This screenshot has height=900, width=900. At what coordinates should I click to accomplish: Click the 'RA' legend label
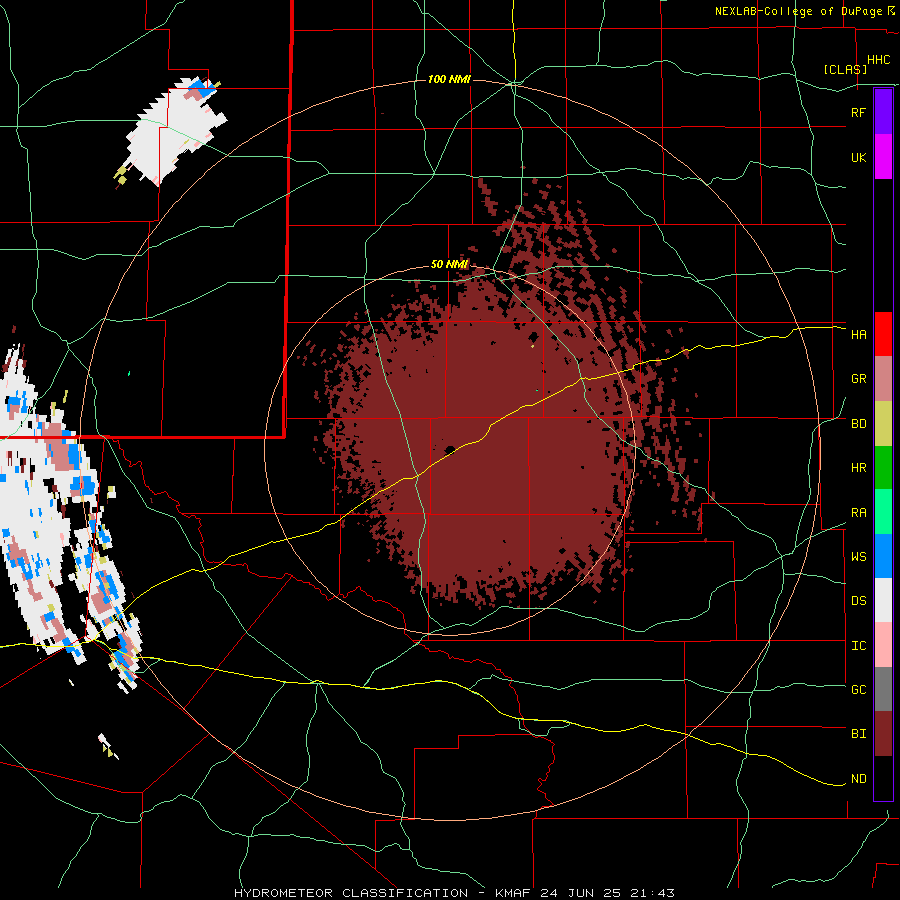coord(858,513)
